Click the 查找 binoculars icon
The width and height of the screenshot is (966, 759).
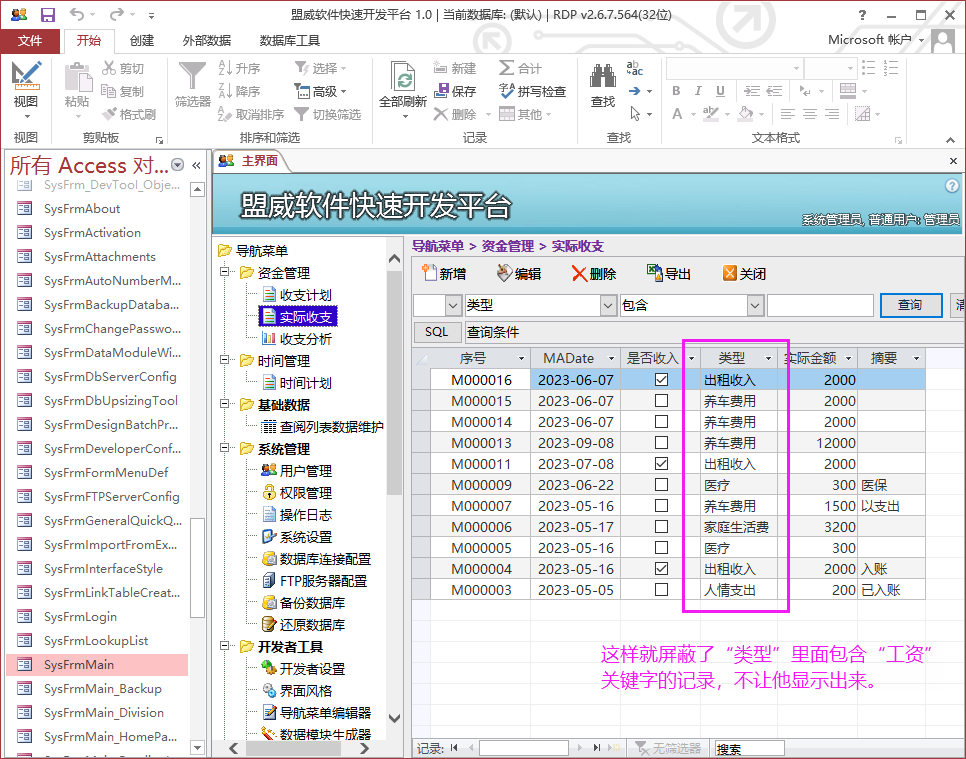tap(603, 76)
